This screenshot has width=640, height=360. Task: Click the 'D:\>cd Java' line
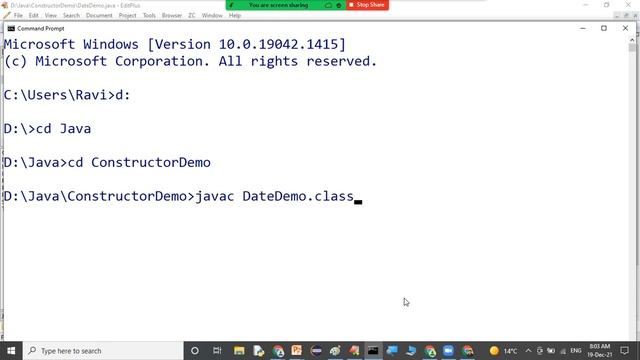[47, 129]
